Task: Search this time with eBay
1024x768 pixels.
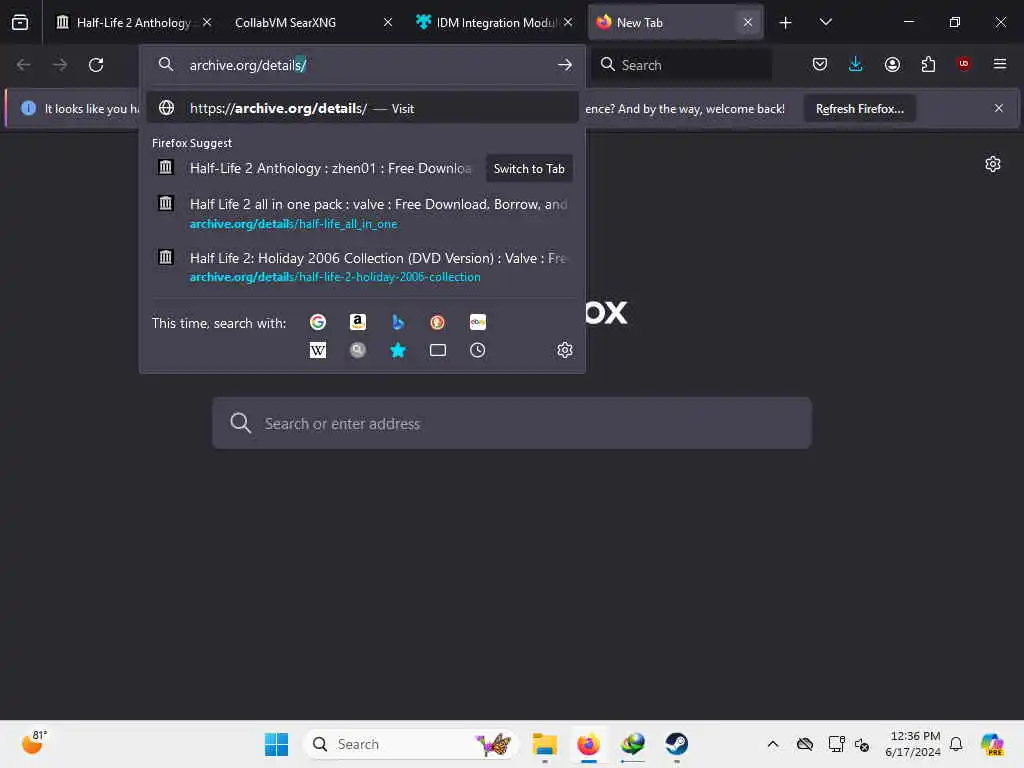Action: [477, 322]
